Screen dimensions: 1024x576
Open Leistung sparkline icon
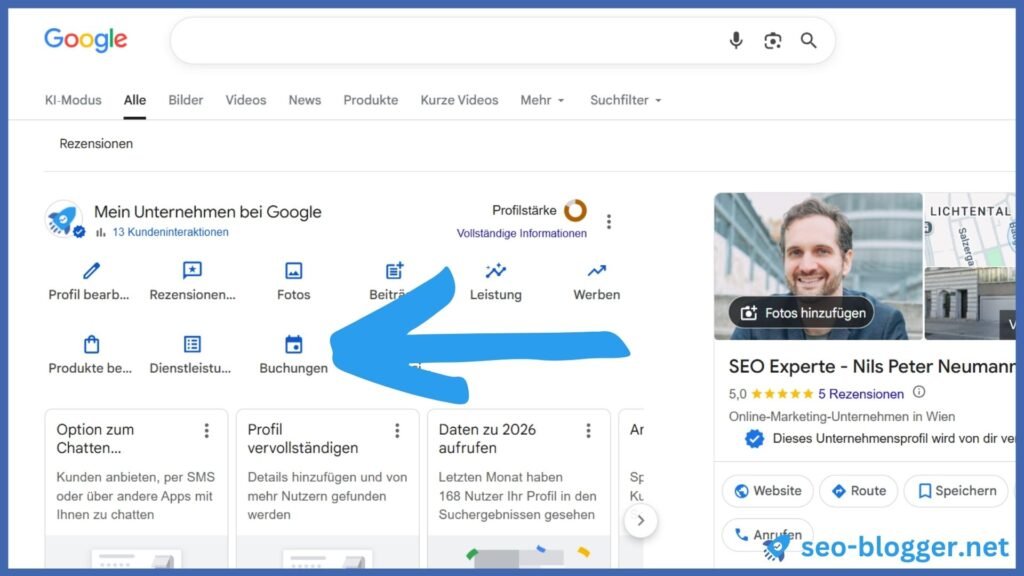[496, 270]
